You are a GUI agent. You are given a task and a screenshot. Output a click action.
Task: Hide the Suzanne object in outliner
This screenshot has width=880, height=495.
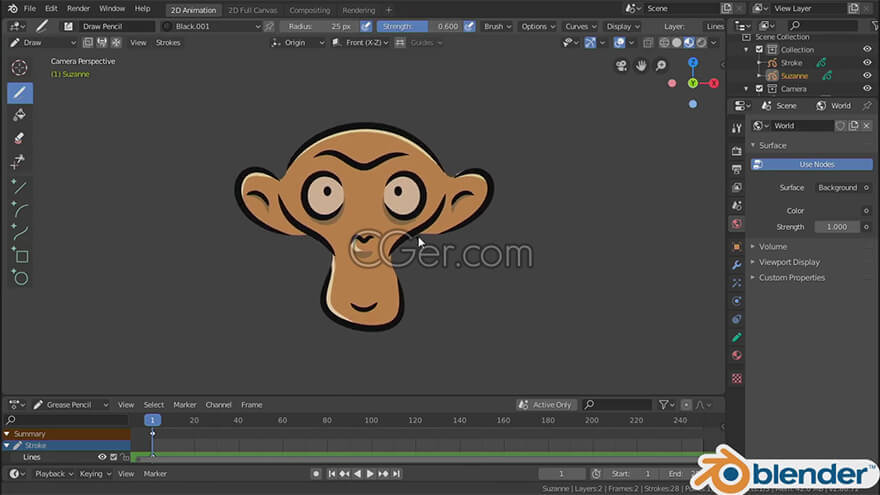pos(867,76)
